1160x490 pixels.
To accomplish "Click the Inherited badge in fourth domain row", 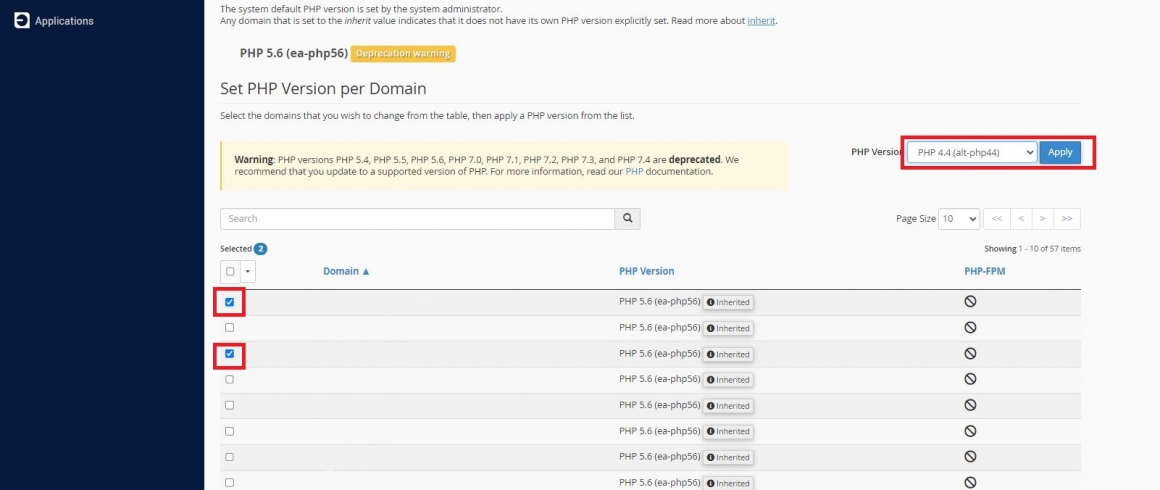I will click(728, 380).
